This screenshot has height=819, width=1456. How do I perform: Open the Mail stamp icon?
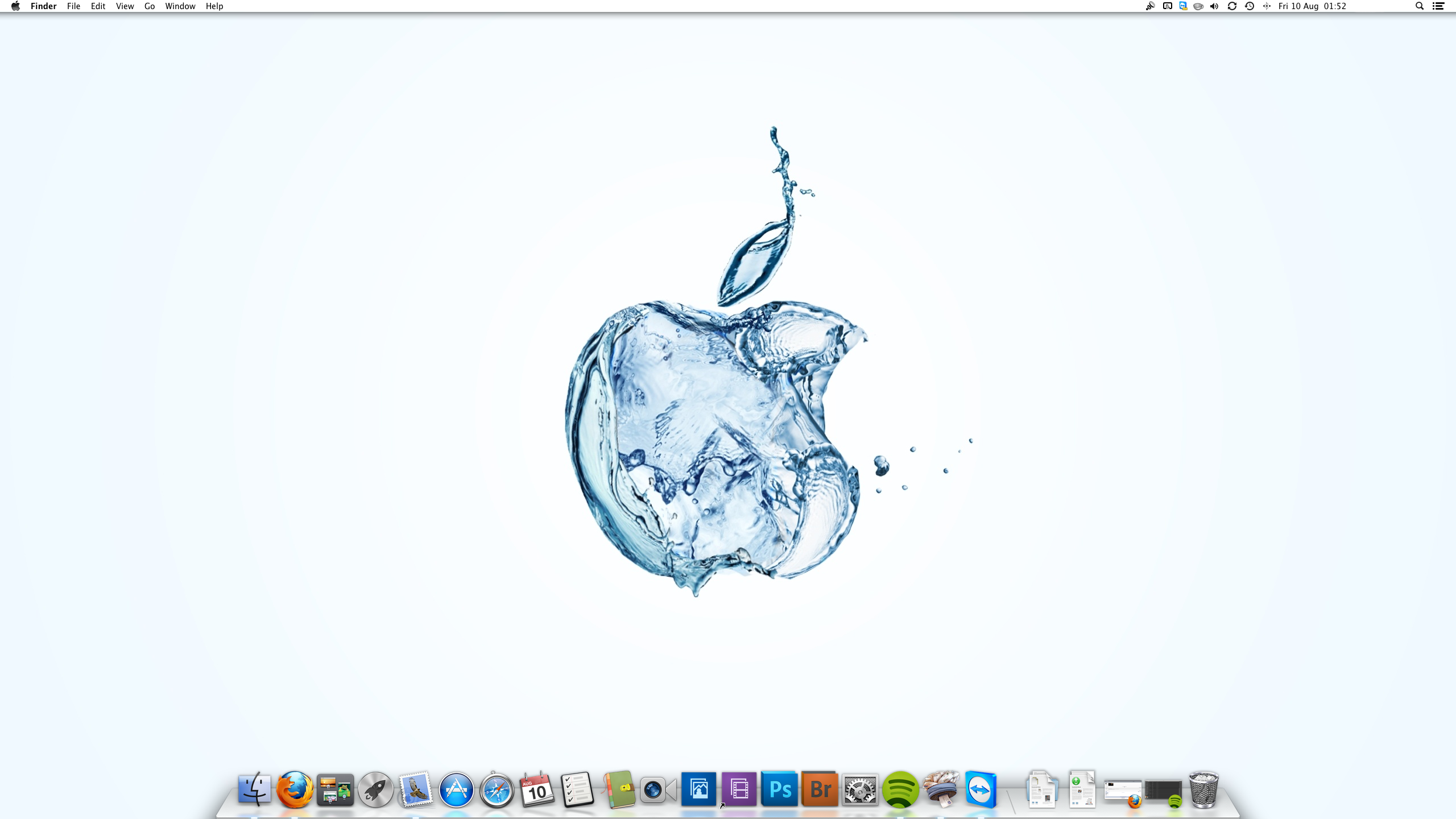416,789
